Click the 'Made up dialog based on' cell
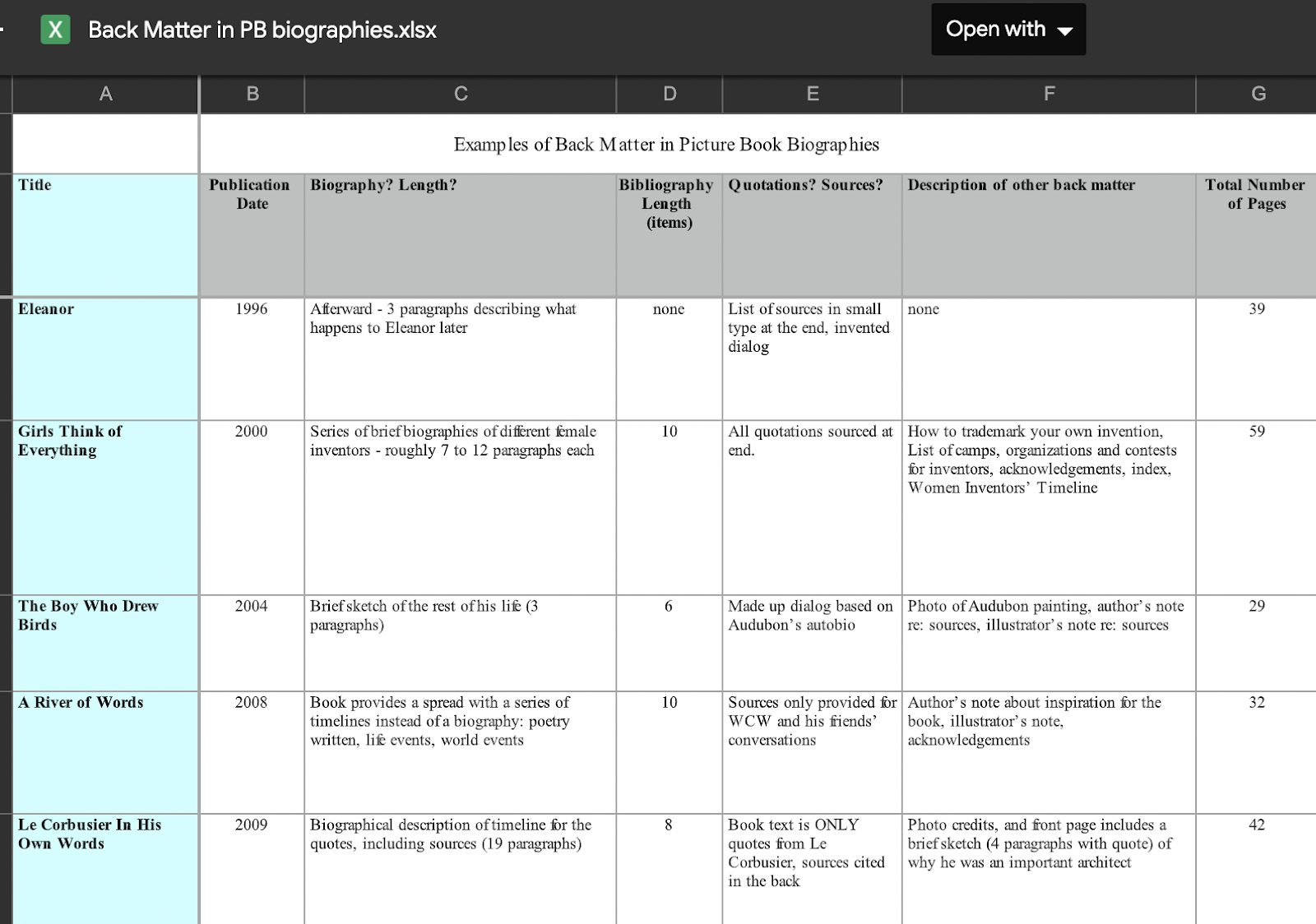 (813, 643)
